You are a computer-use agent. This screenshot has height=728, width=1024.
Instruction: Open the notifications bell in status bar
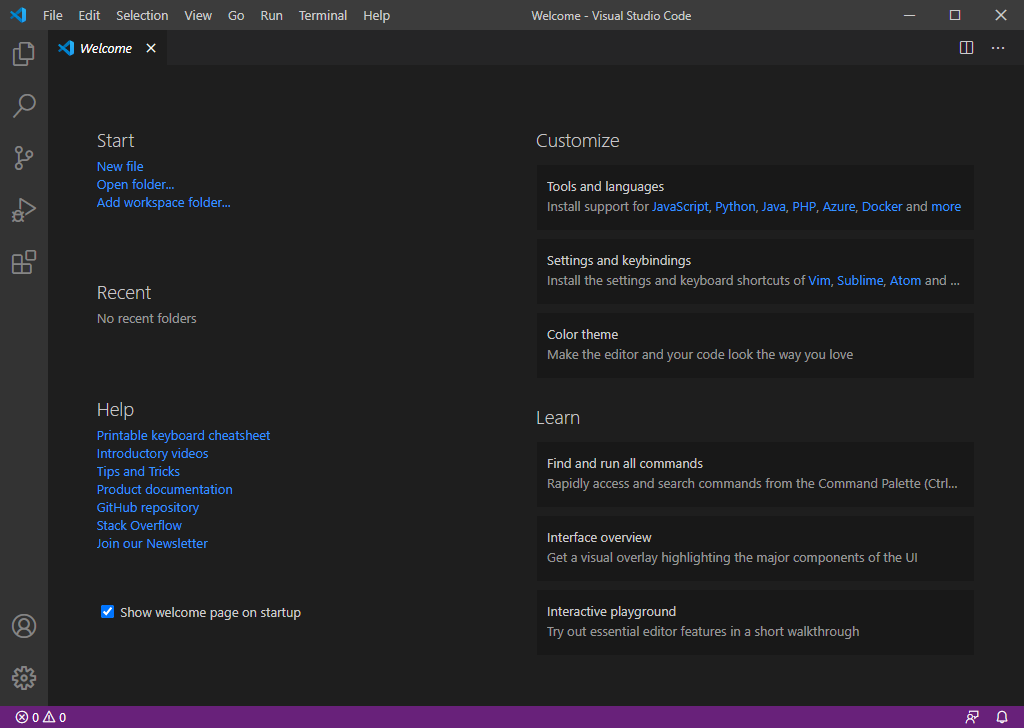coord(1002,717)
